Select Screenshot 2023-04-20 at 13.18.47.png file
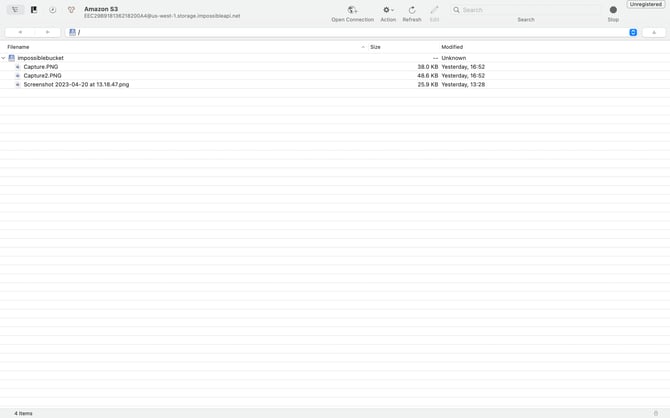Viewport: 670px width, 418px height. pyautogui.click(x=76, y=85)
